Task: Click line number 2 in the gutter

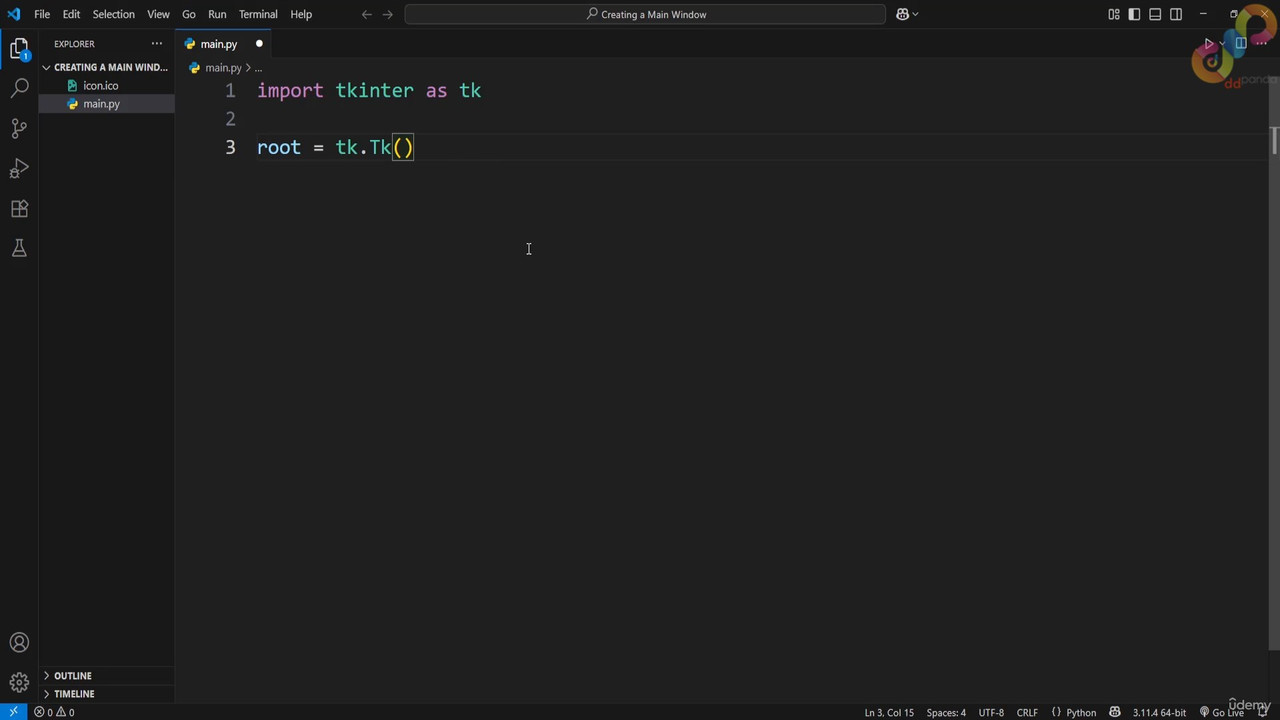Action: pos(230,119)
